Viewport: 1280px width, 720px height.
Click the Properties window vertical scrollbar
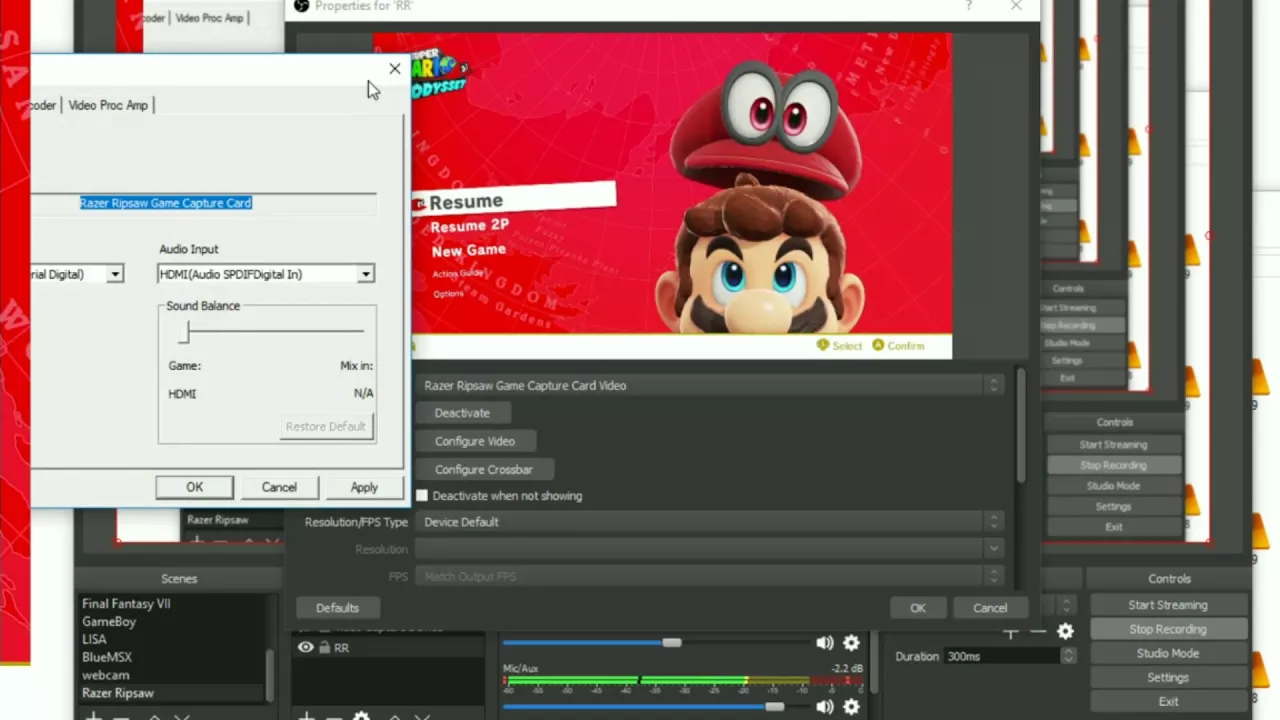pos(1021,426)
